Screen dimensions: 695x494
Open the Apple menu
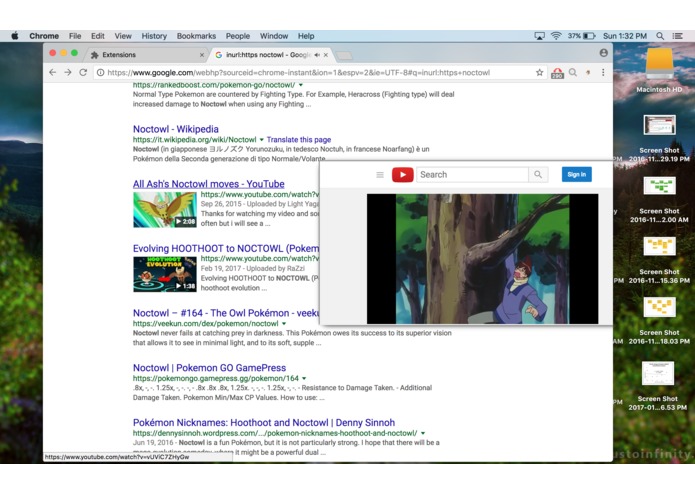(x=15, y=36)
